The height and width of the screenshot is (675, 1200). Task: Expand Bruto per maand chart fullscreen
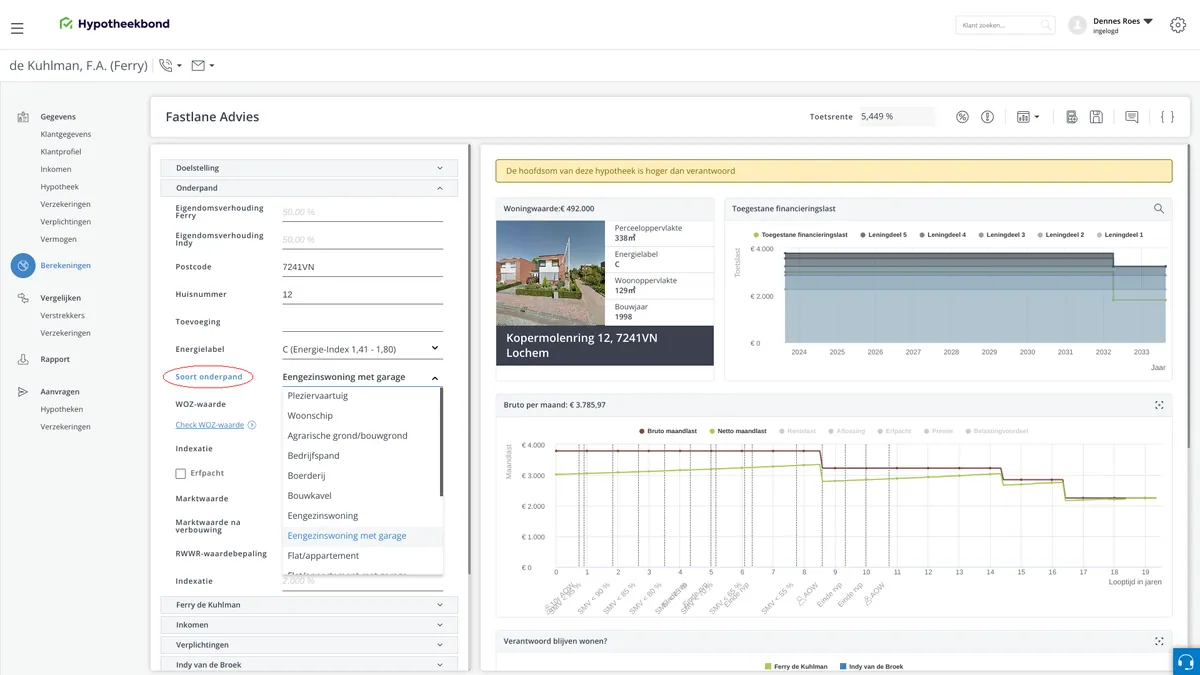tap(1159, 405)
